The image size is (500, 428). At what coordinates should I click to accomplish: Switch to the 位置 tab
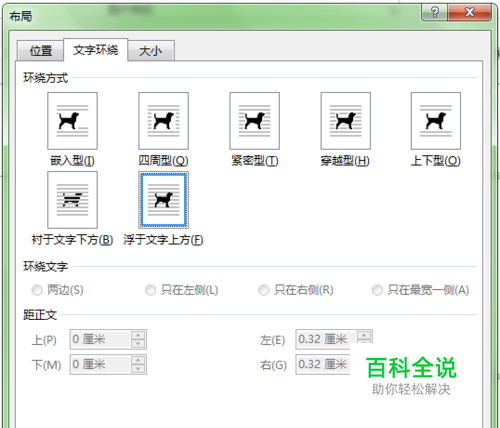click(41, 51)
